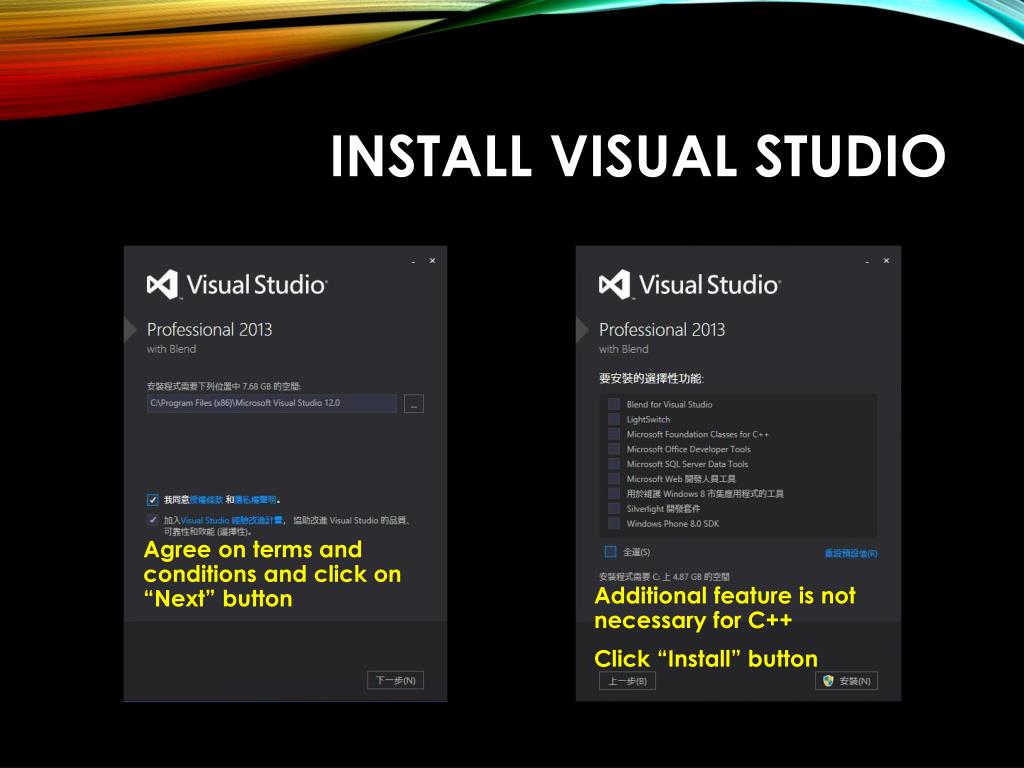
Task: Click the Next 下一步(N) button
Action: point(396,680)
